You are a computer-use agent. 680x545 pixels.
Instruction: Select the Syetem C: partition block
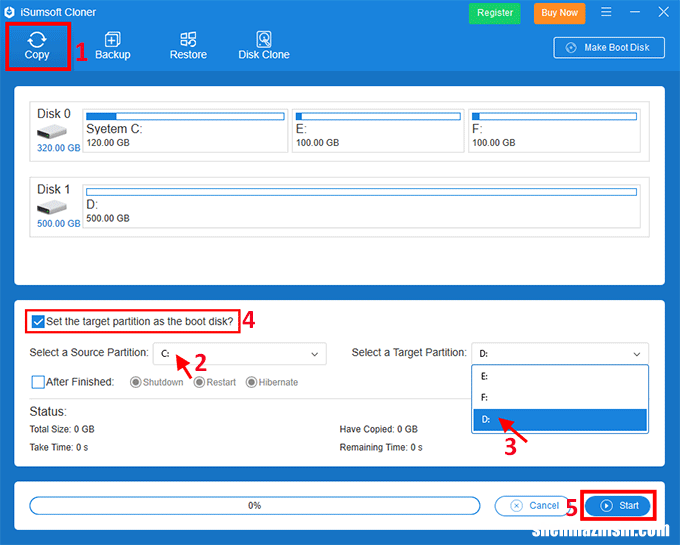pos(185,131)
